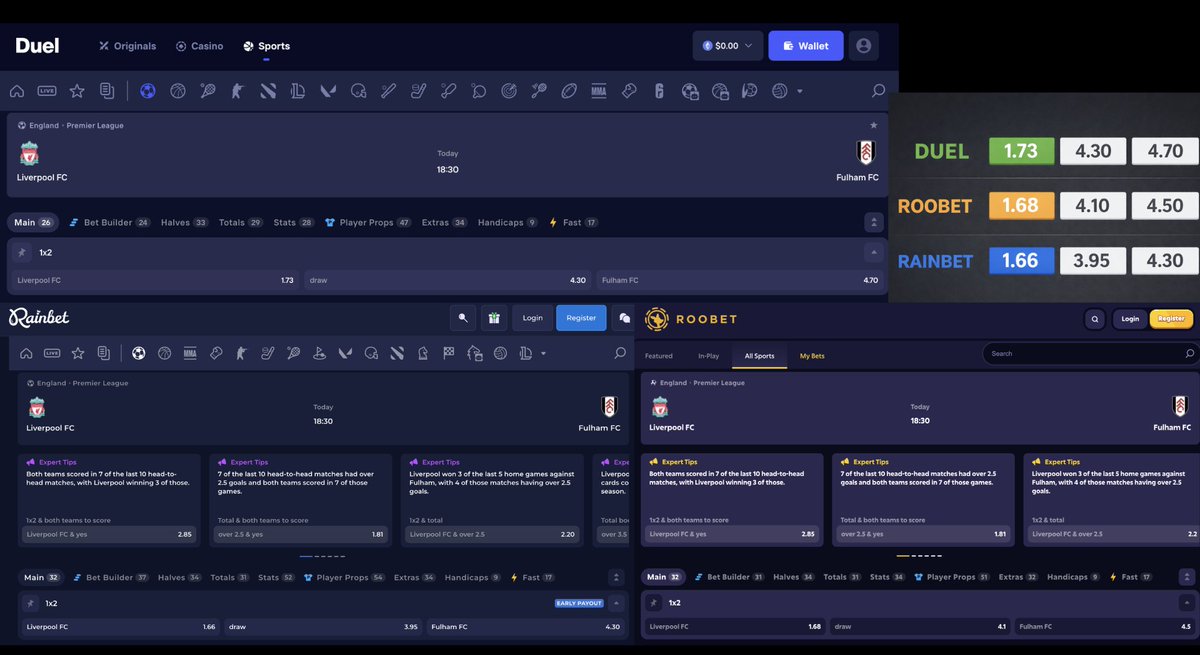This screenshot has height=655, width=1200.
Task: Select MMA icon in Duel sports bar
Action: point(599,91)
